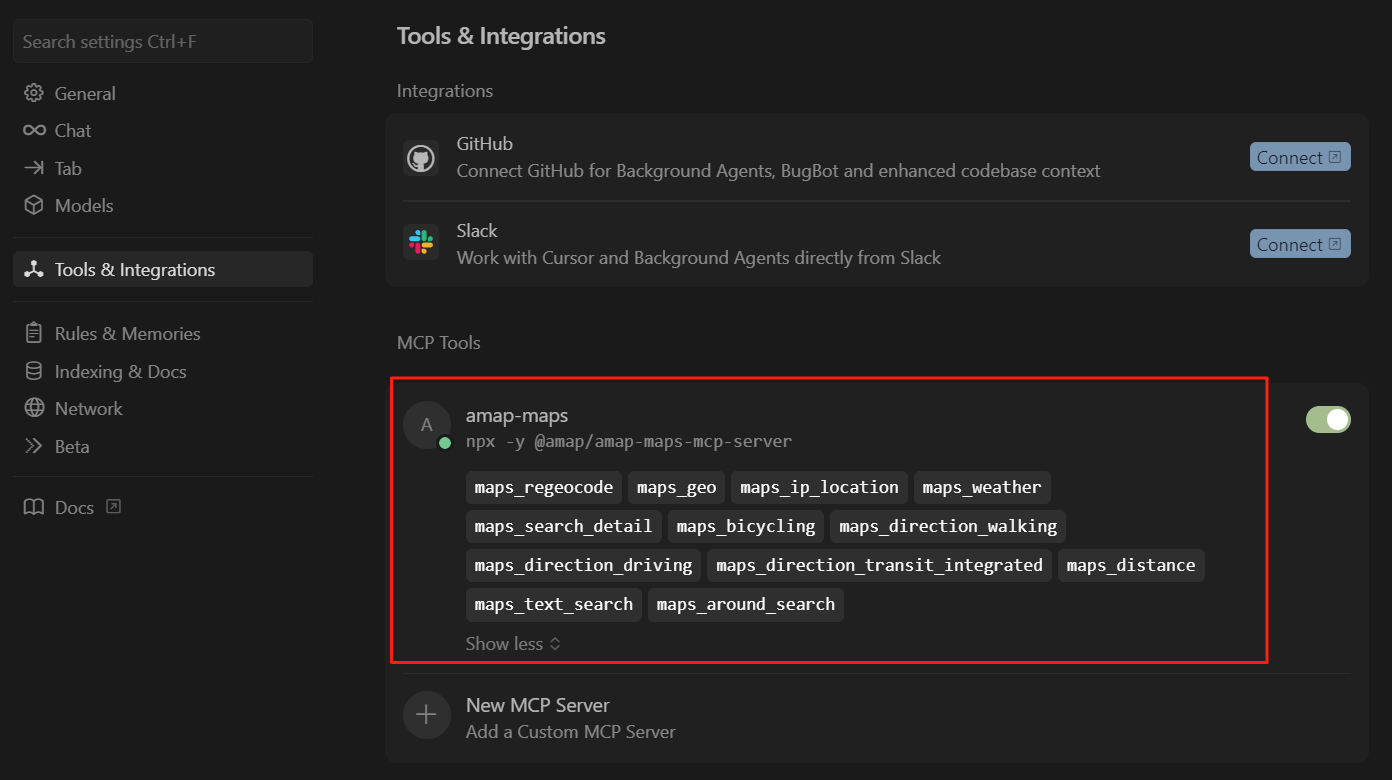Click the Network globe icon

click(34, 408)
